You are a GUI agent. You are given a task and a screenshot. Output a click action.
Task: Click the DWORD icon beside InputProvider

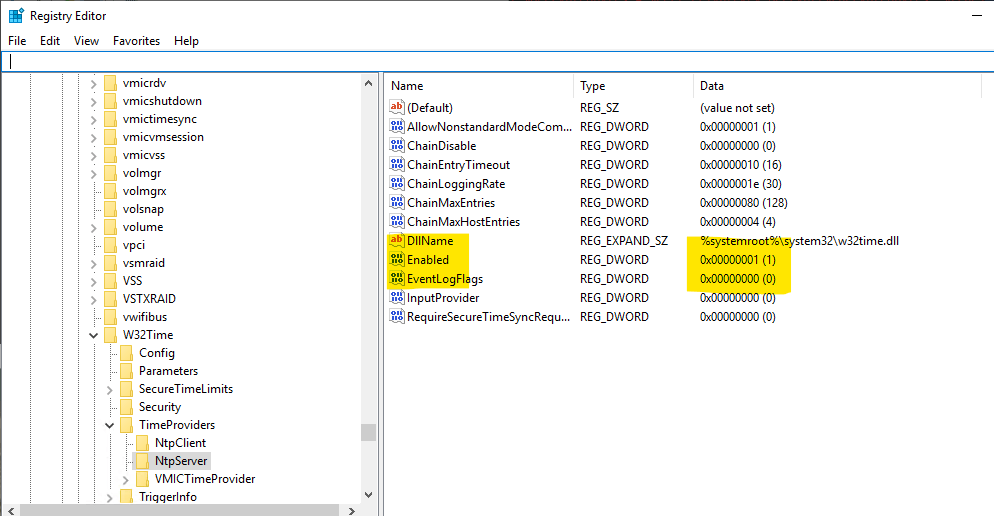(397, 298)
